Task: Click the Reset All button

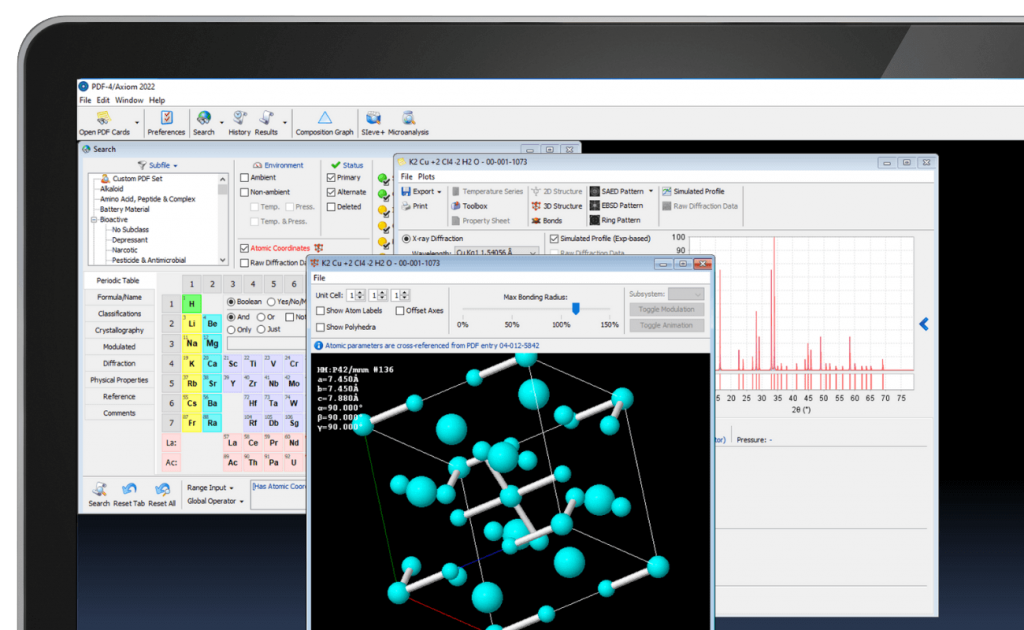Action: [x=162, y=495]
